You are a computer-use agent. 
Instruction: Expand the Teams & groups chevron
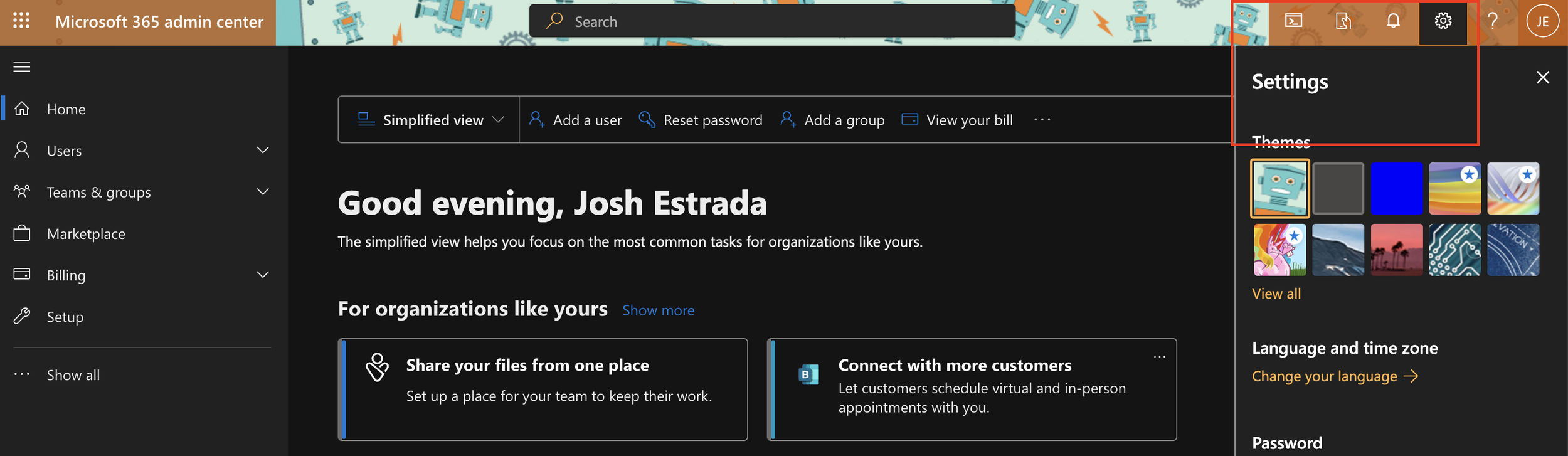pos(263,191)
